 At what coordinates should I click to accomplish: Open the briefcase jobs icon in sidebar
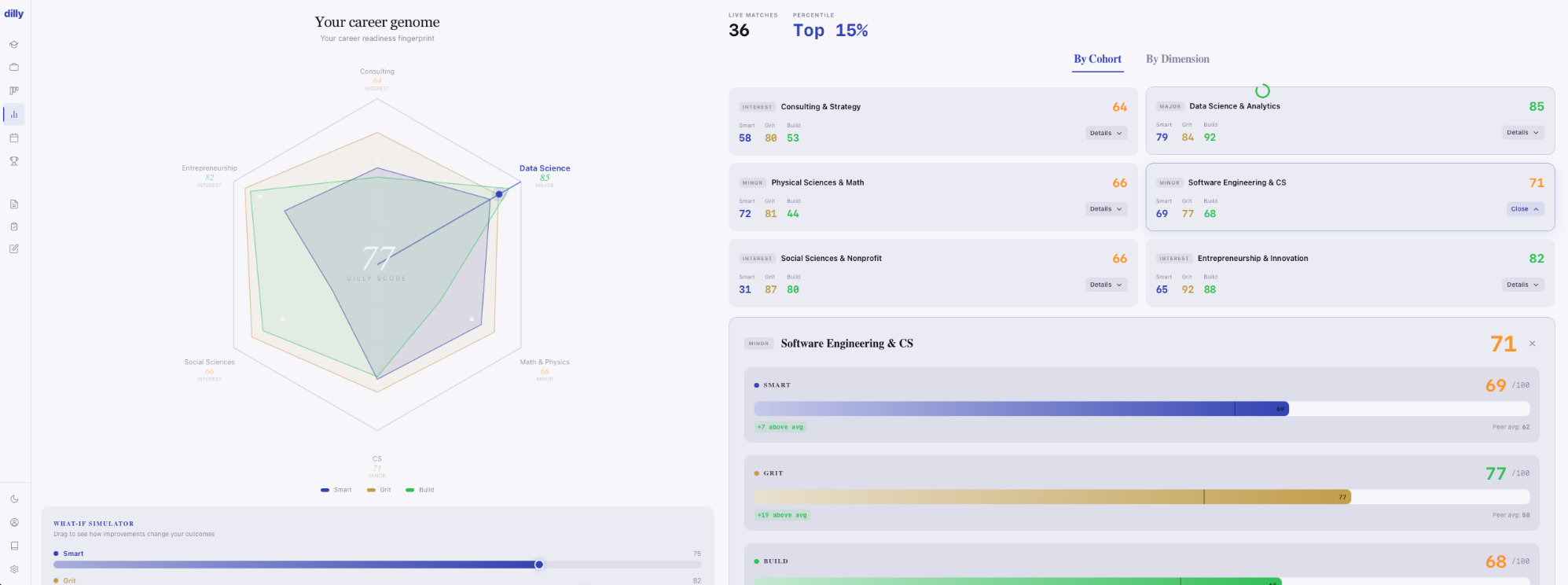point(14,68)
